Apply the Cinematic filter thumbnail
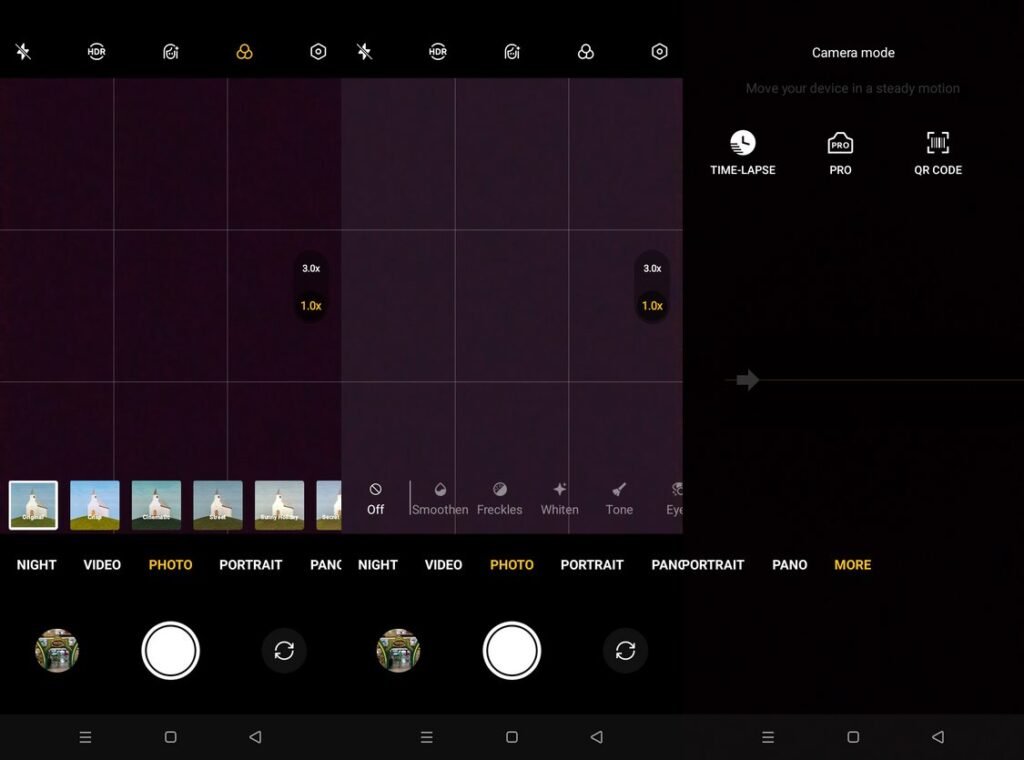The height and width of the screenshot is (760, 1024). (x=156, y=505)
